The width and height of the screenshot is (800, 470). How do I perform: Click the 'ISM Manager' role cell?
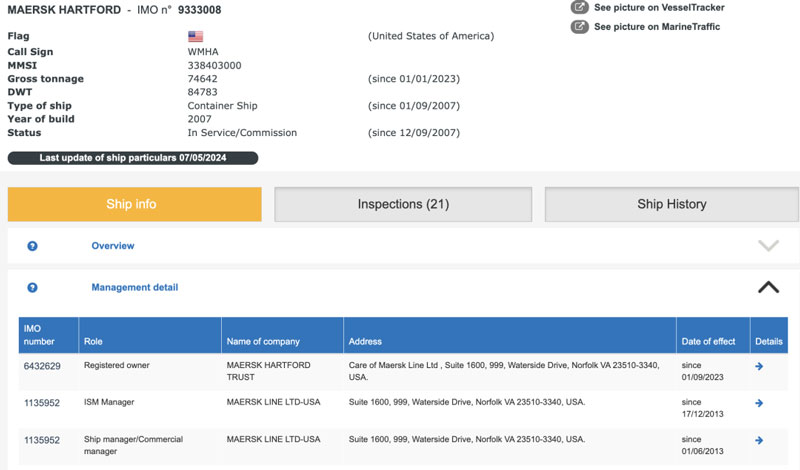pos(109,402)
